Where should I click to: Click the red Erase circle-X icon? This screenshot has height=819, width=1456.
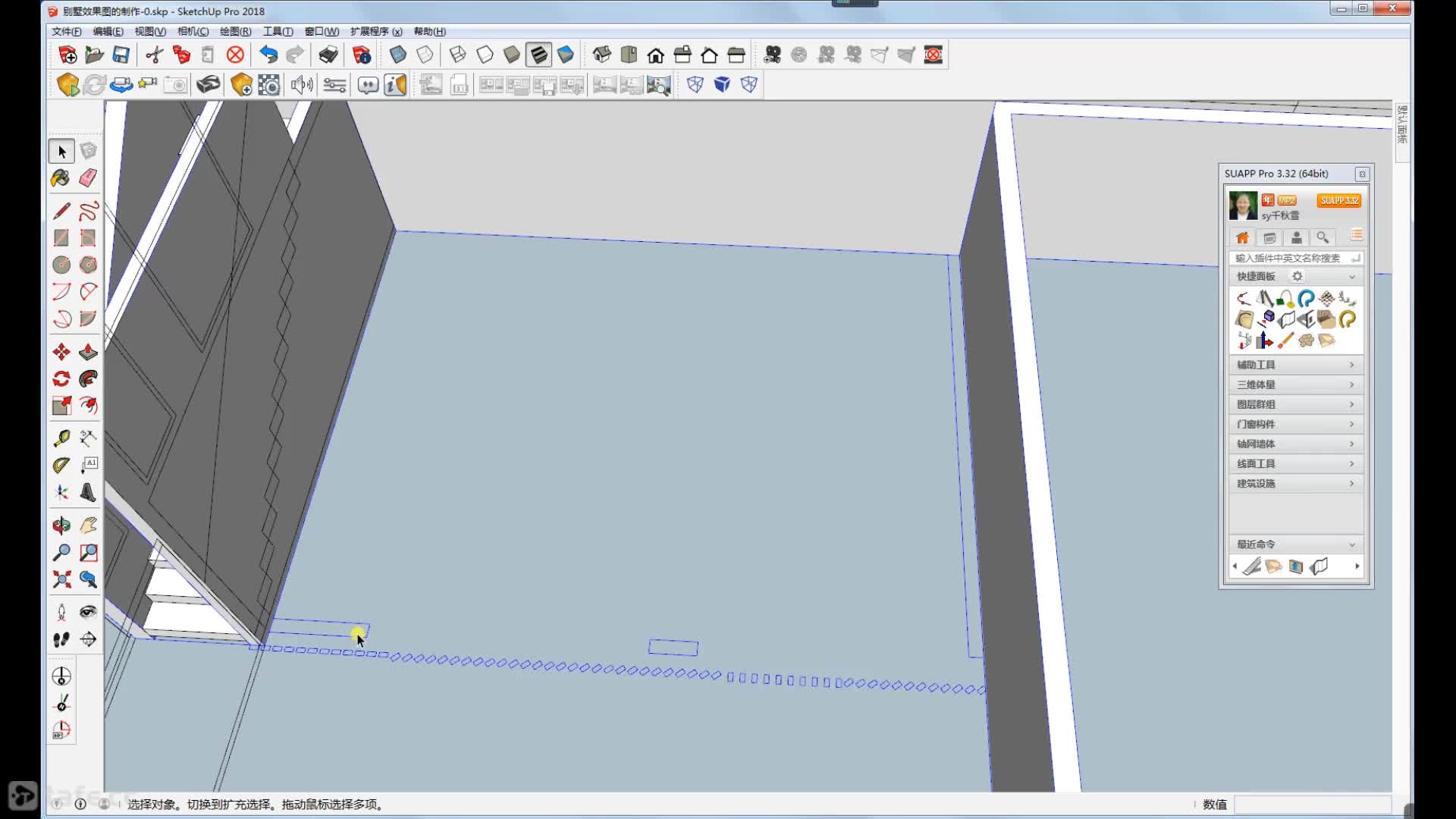(236, 55)
